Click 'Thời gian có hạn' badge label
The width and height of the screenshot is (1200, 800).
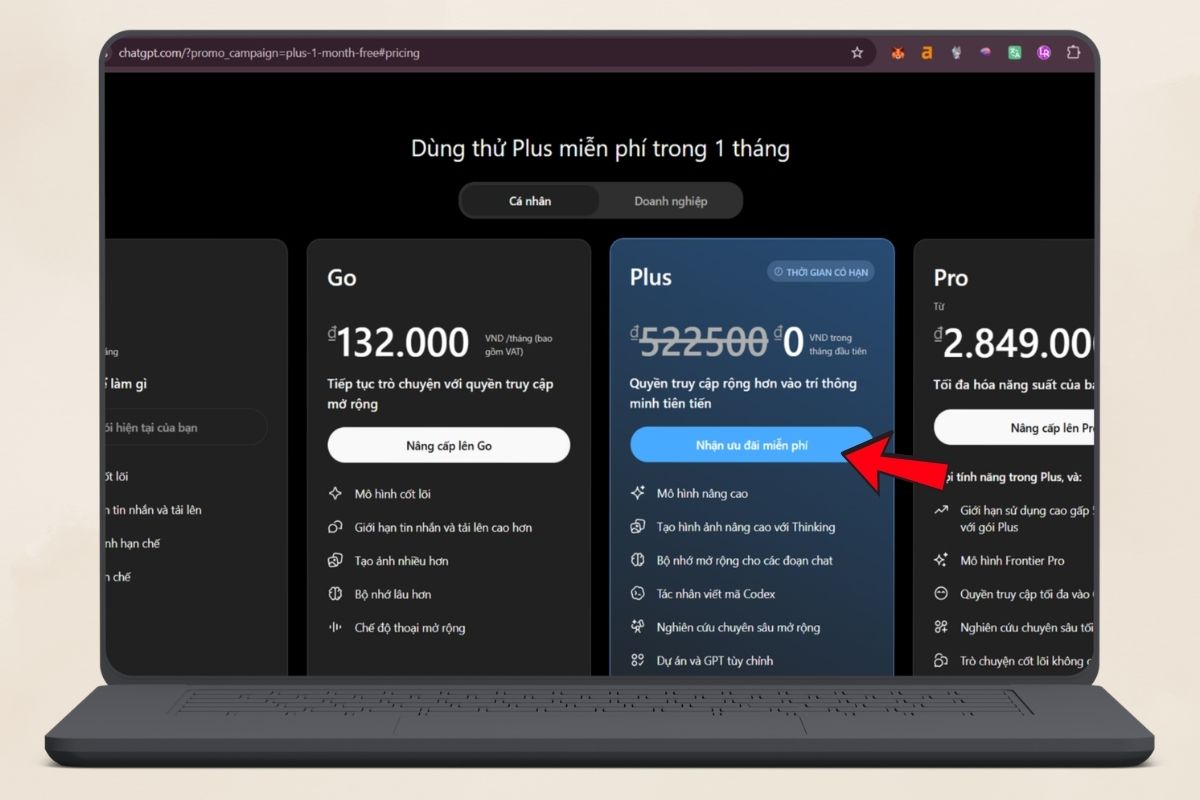827,272
